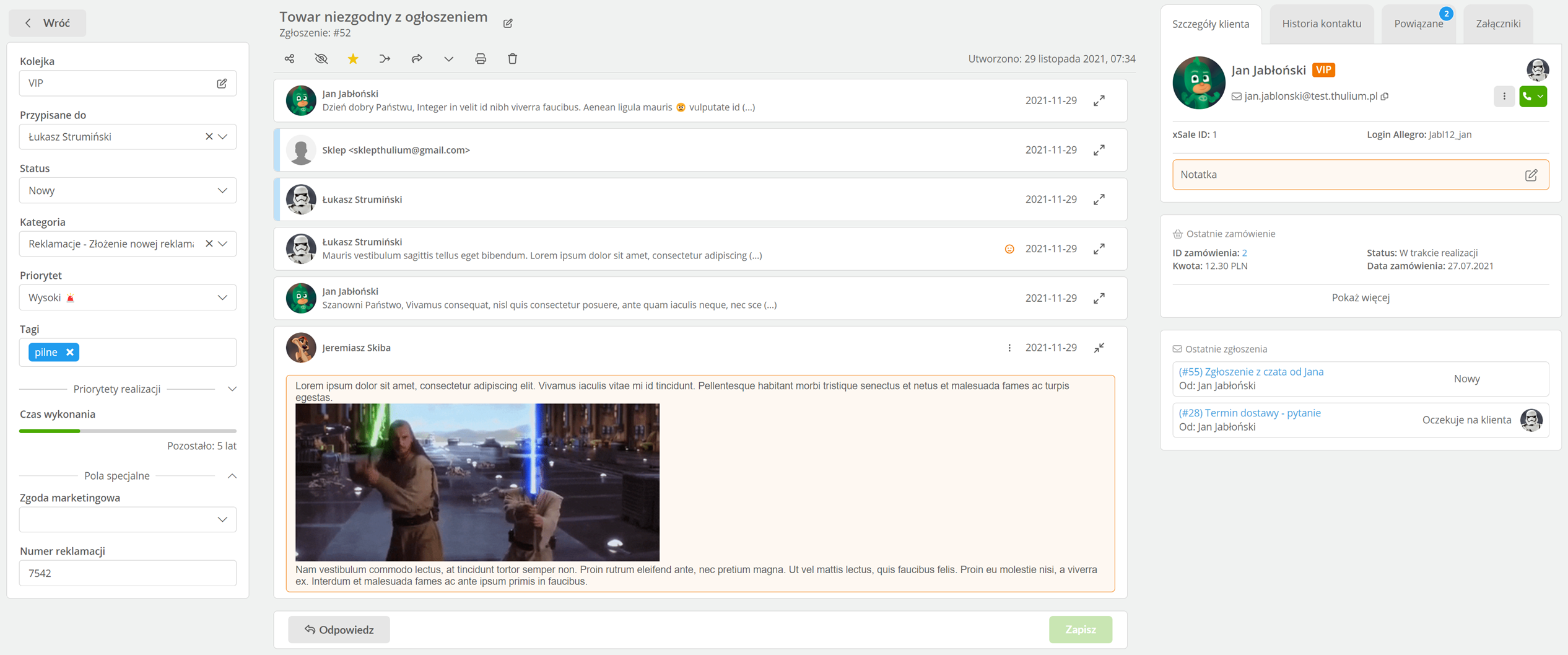Open the Przypisane do dropdown
The image size is (1568, 655).
pyautogui.click(x=223, y=136)
